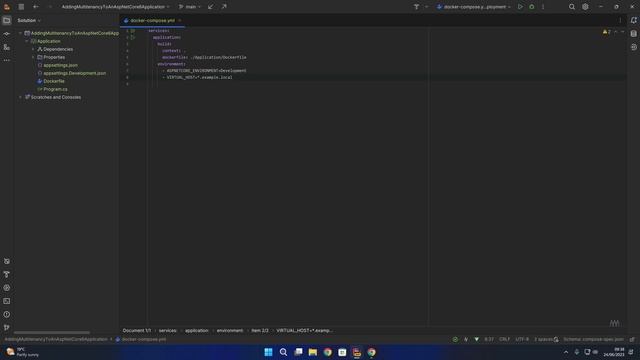
Task: Click the Item 2/2 breadcrumb
Action: pyautogui.click(x=260, y=331)
